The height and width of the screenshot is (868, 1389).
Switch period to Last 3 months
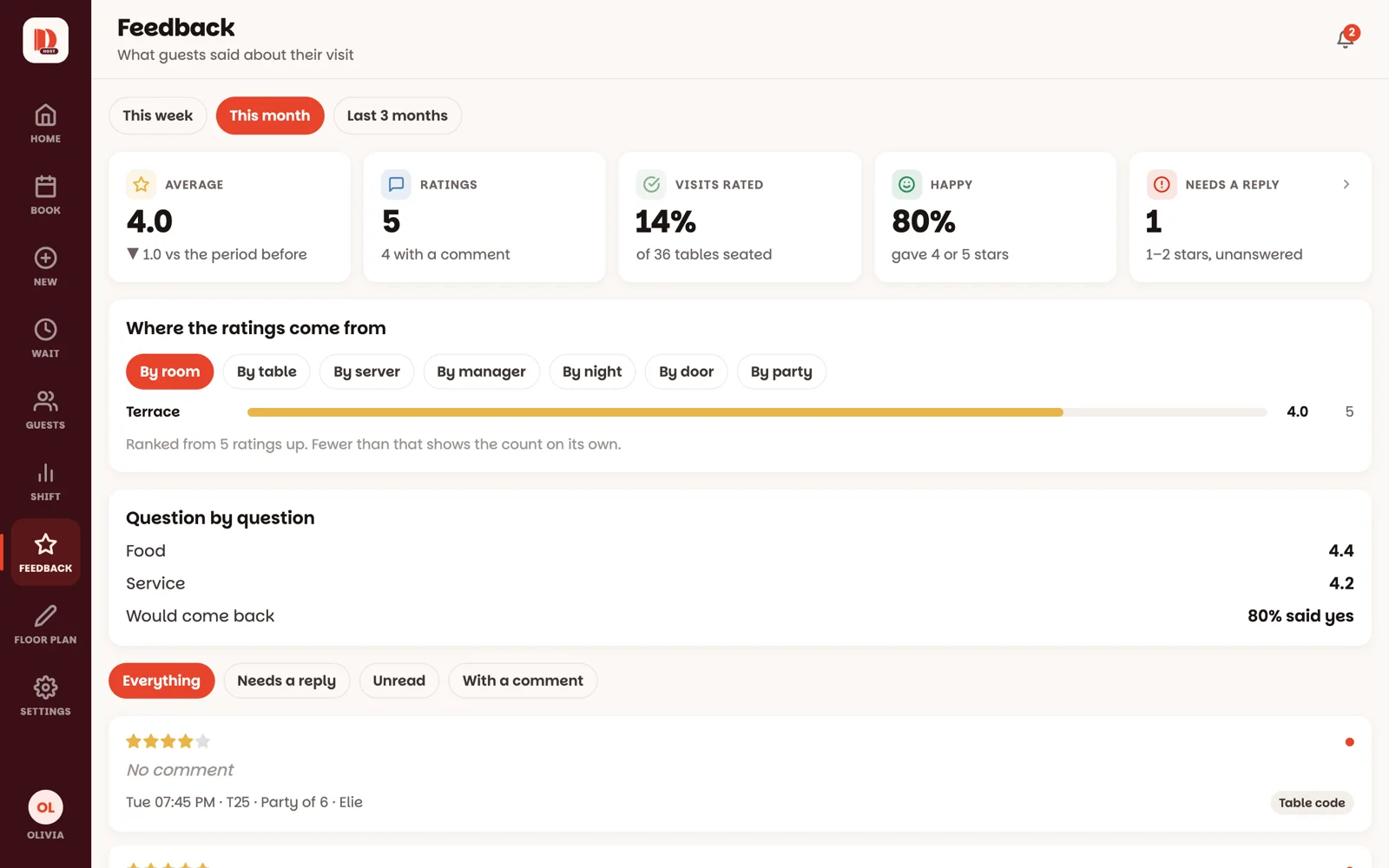click(398, 115)
